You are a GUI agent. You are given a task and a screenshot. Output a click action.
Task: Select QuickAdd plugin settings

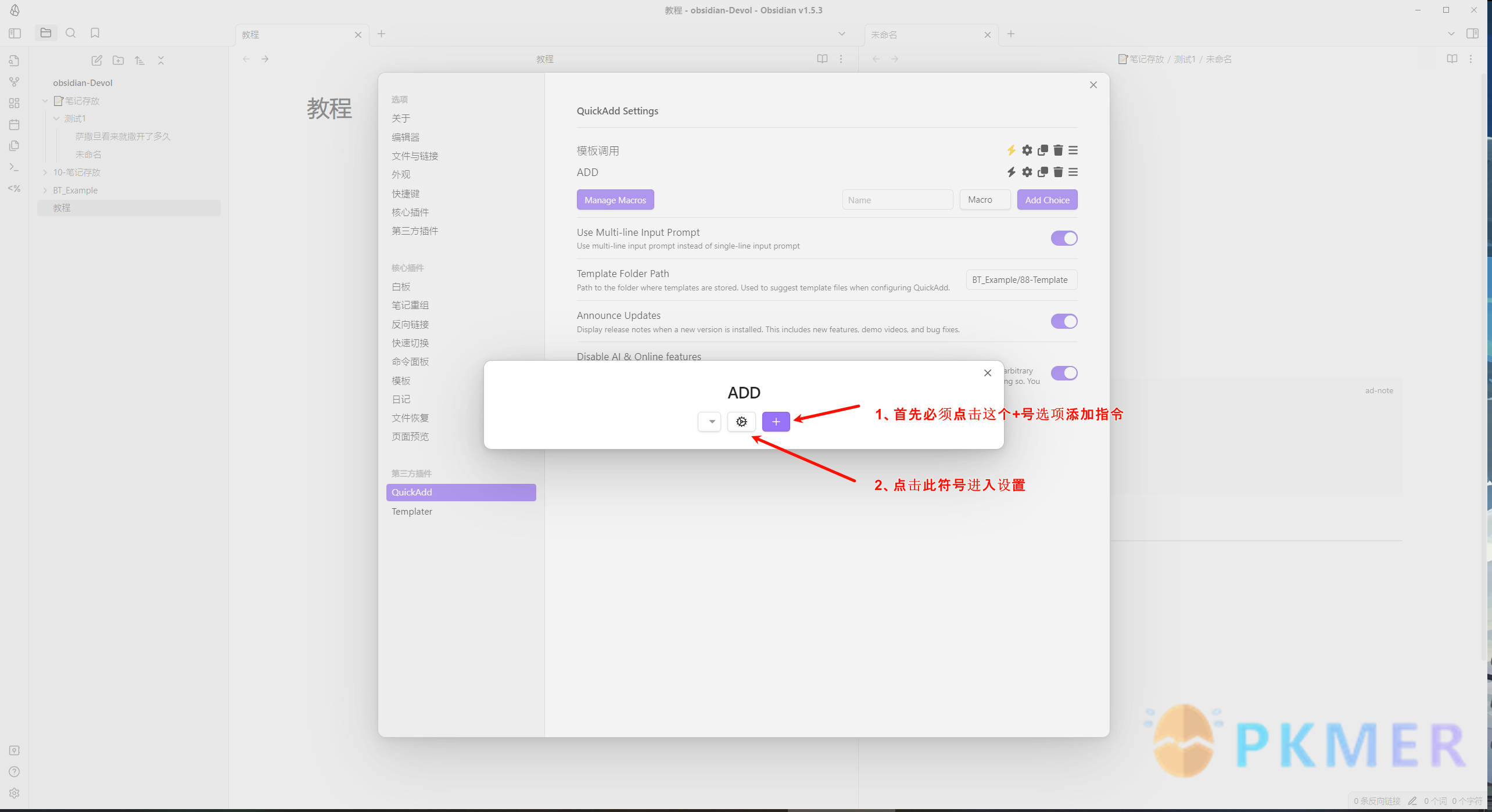[461, 493]
